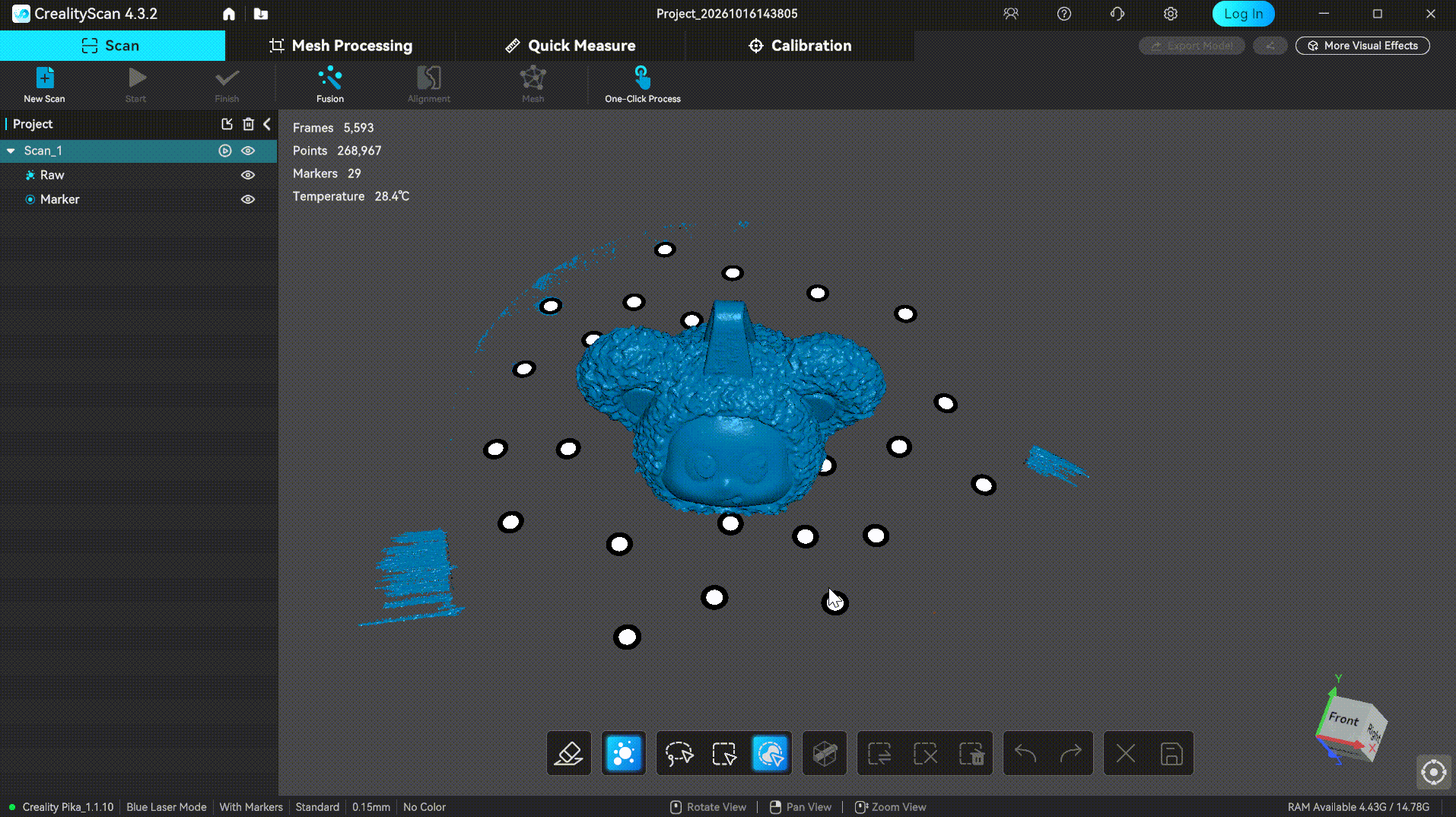Viewport: 1456px width, 817px height.
Task: Click the Blue Laser Mode status text
Action: pyautogui.click(x=167, y=807)
